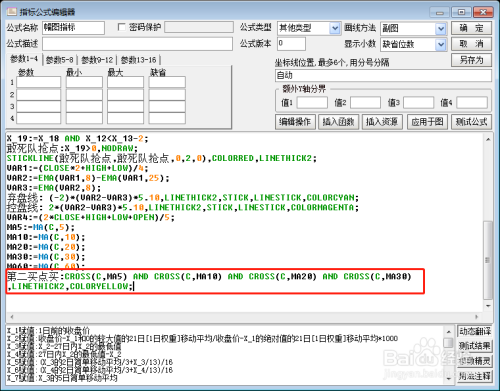Click the code editor horizontal scroll-right arrow
500x391 pixels.
pos(477,317)
